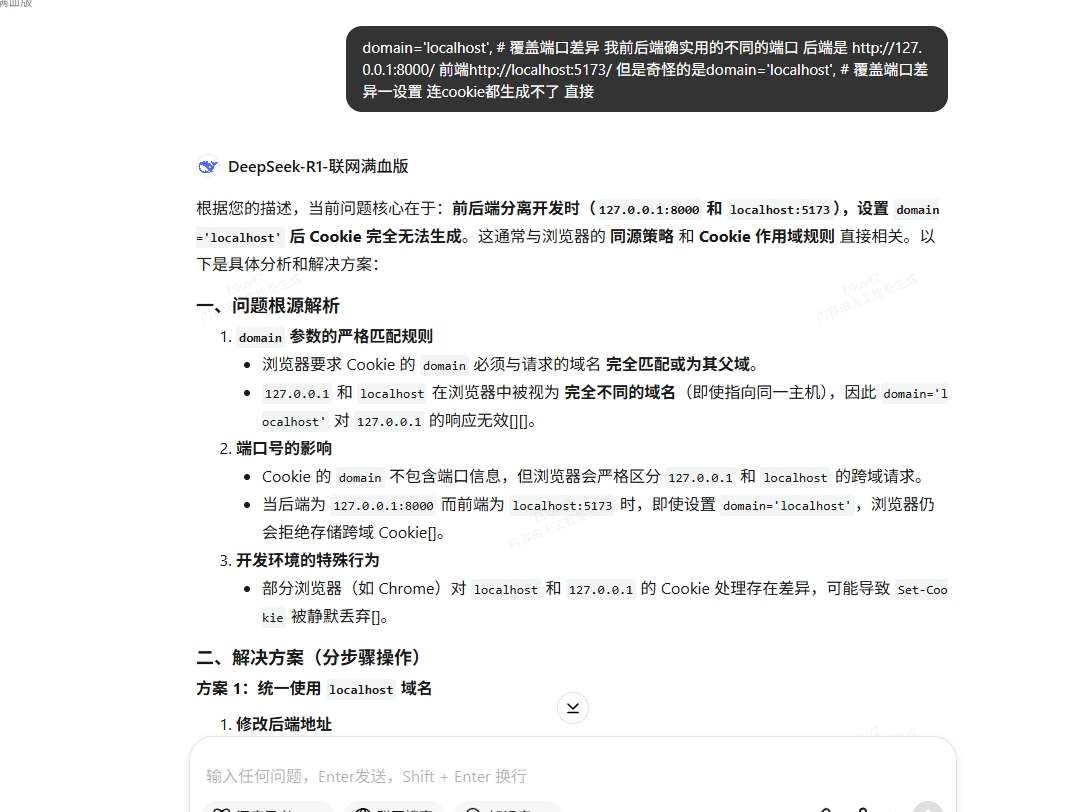Image resolution: width=1076 pixels, height=812 pixels.
Task: Click the DeepSeek-R1-联网满血版 model name
Action: pos(318,167)
